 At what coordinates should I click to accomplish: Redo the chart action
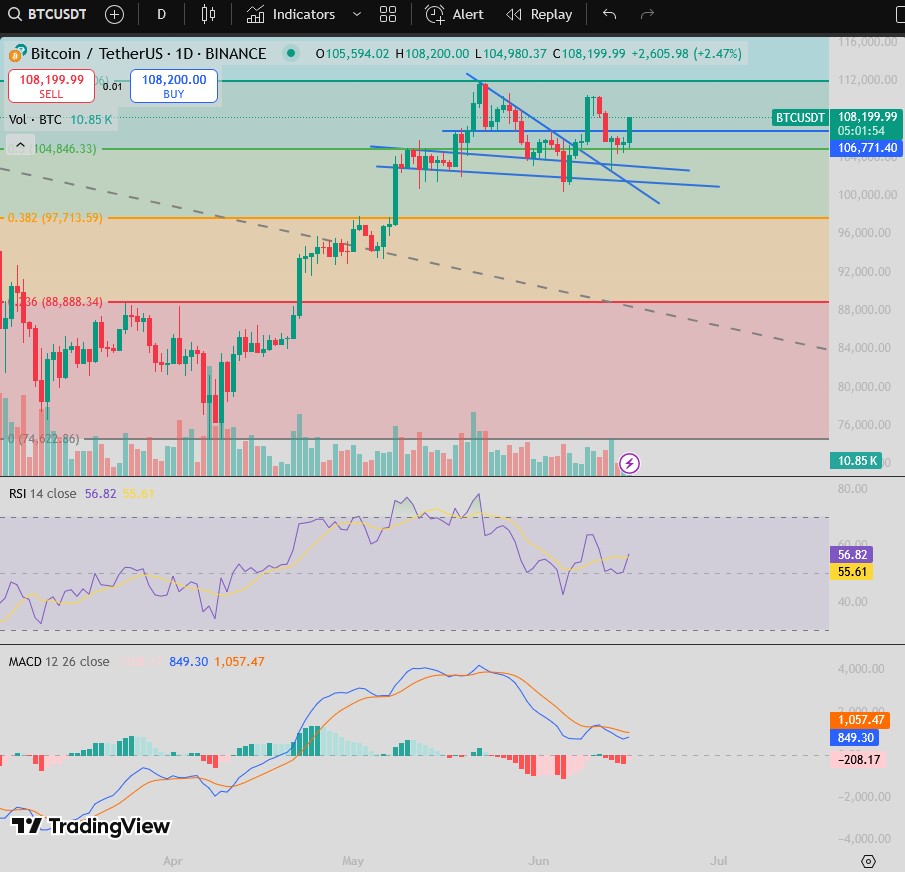click(x=647, y=14)
